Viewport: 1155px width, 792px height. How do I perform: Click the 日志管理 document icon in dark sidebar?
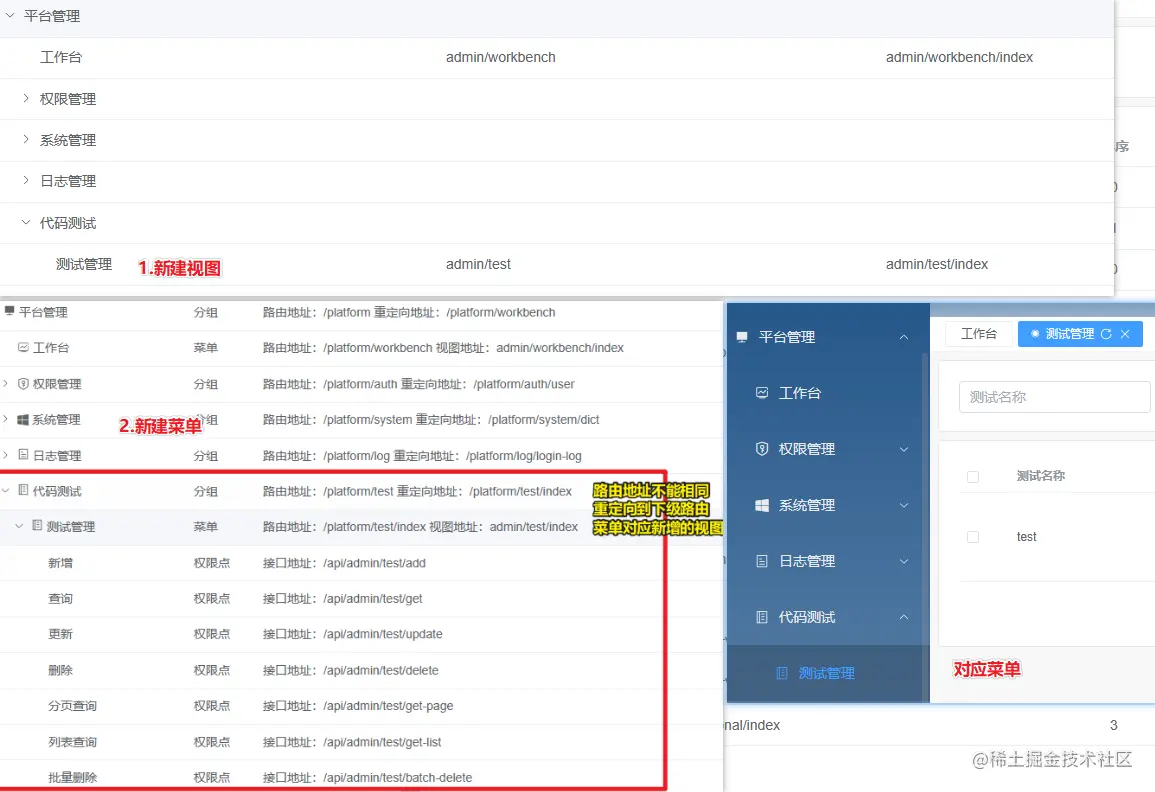[762, 561]
